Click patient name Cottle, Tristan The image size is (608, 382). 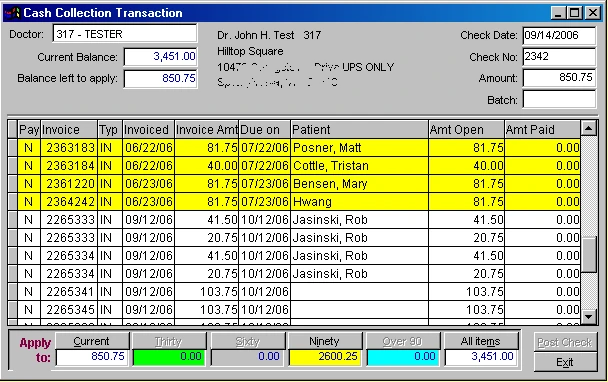click(331, 166)
